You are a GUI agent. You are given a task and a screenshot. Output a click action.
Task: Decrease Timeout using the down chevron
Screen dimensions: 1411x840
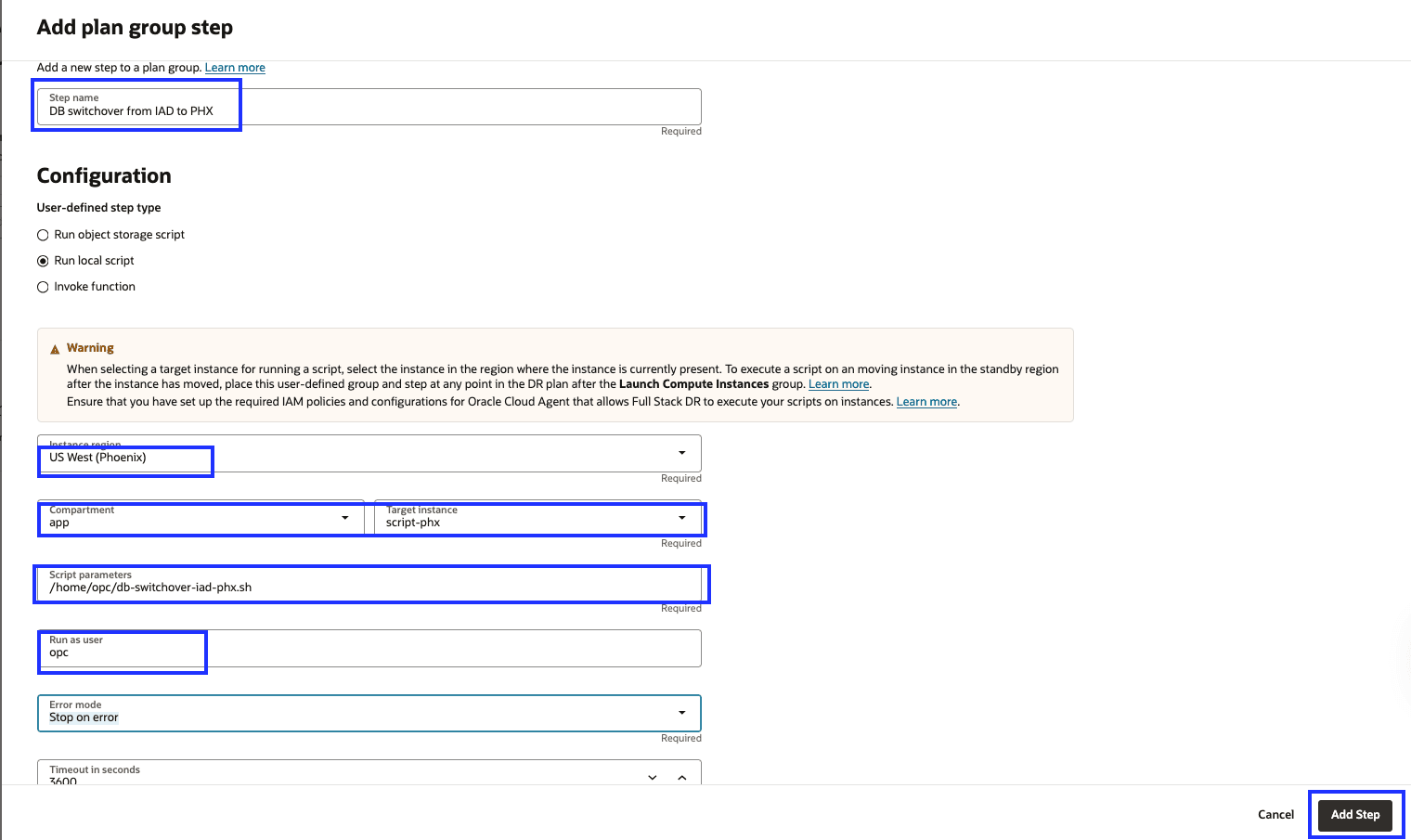(x=653, y=777)
